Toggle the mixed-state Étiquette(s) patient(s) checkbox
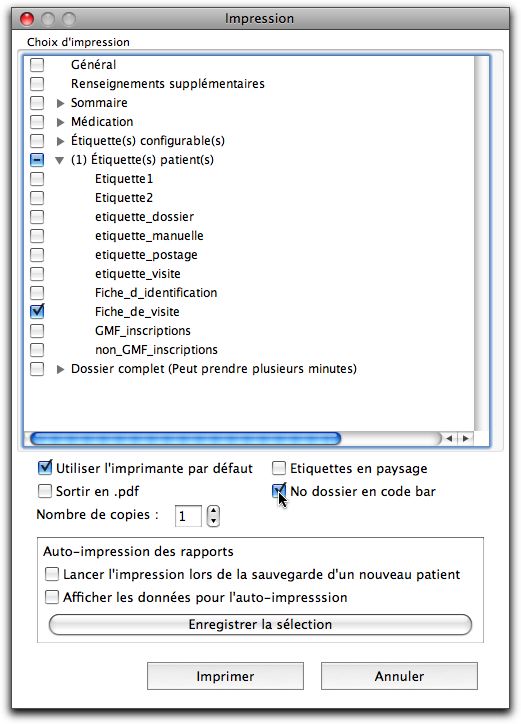 (x=37, y=160)
